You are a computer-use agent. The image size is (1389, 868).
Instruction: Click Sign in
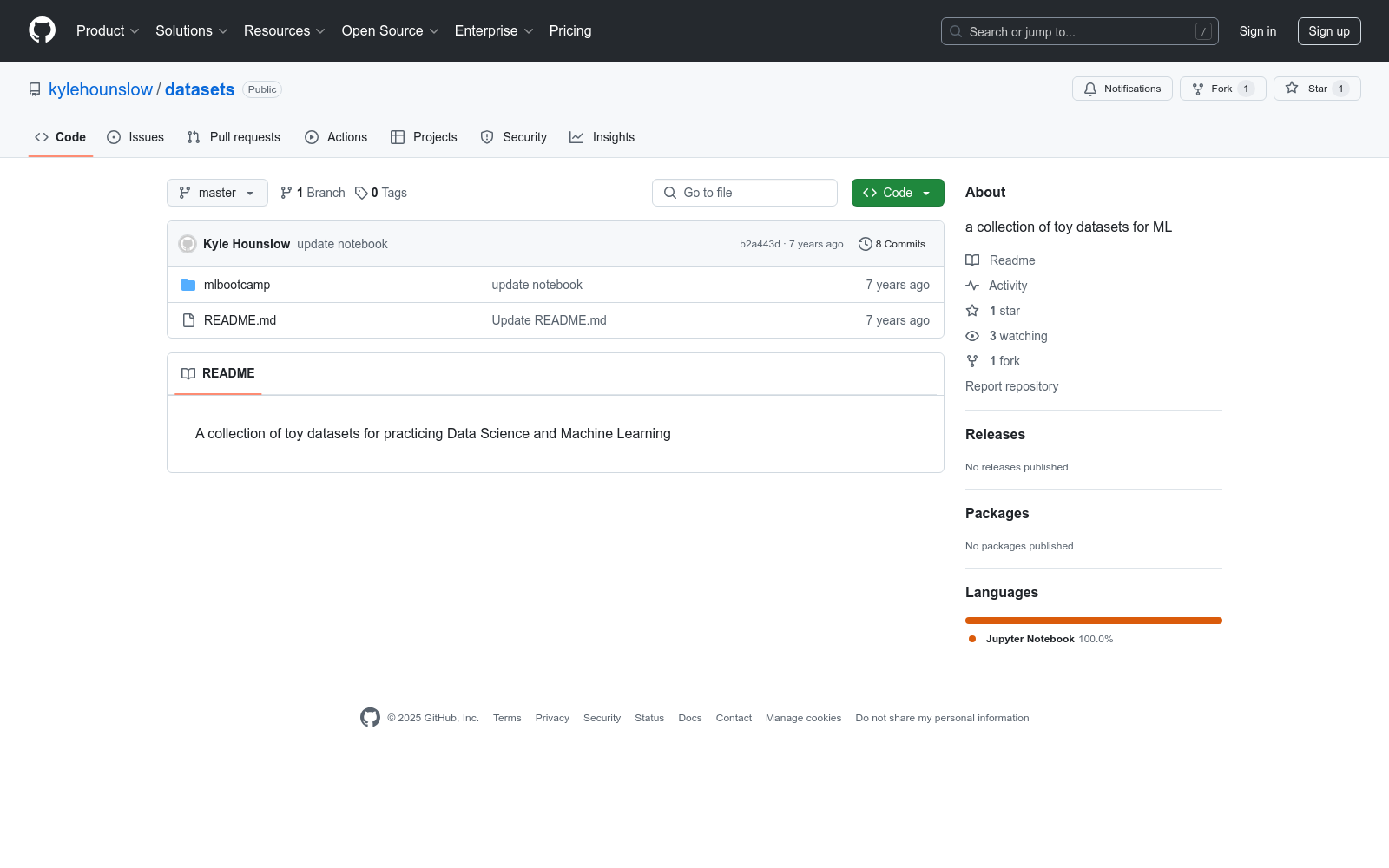(x=1258, y=31)
